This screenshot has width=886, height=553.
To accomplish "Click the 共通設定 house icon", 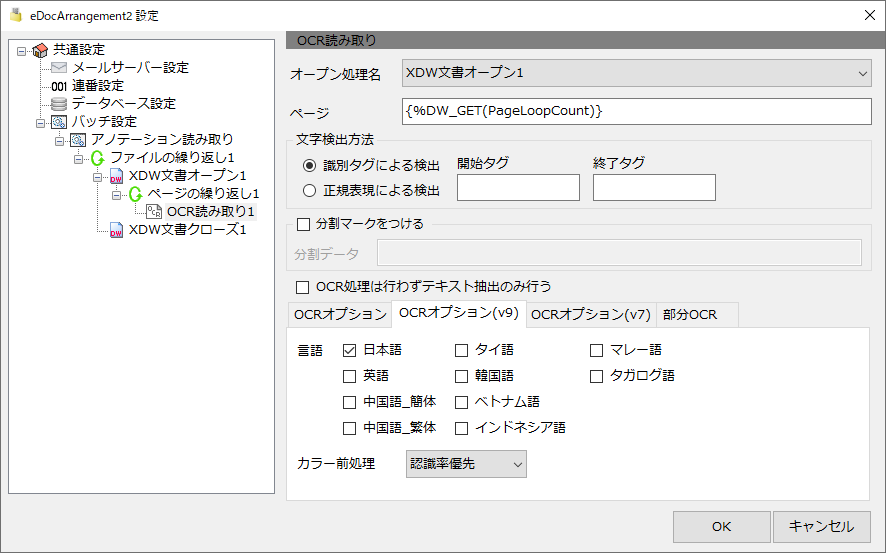I will (x=40, y=50).
